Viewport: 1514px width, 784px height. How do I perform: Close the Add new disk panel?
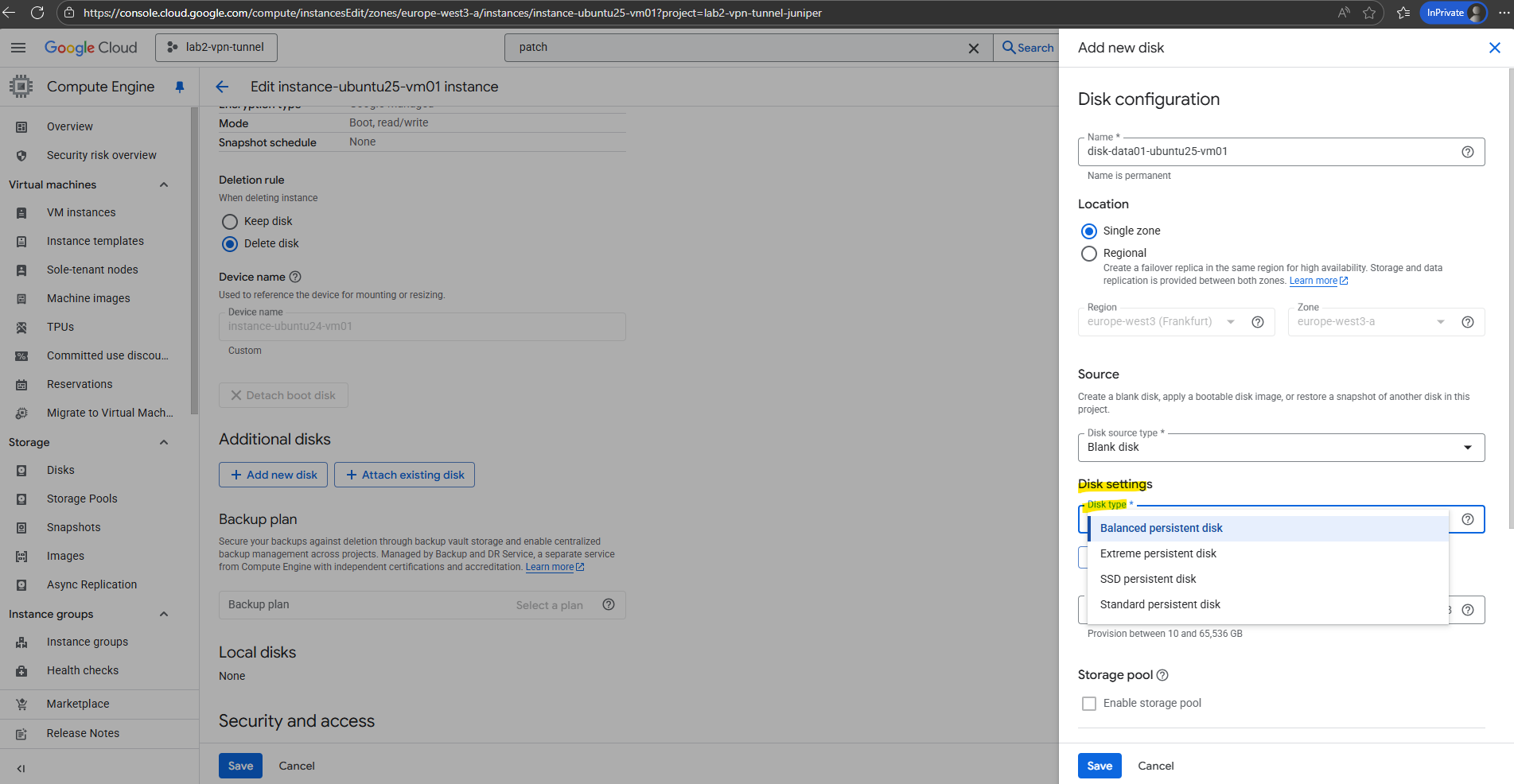tap(1494, 48)
